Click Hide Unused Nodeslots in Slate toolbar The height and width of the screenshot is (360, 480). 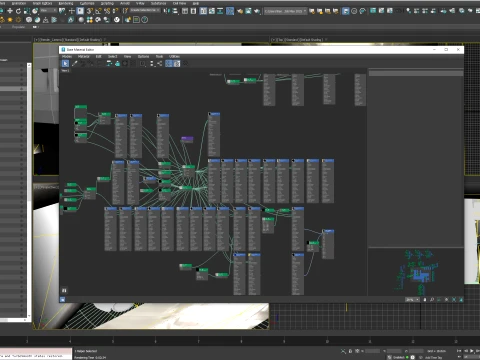(x=117, y=63)
